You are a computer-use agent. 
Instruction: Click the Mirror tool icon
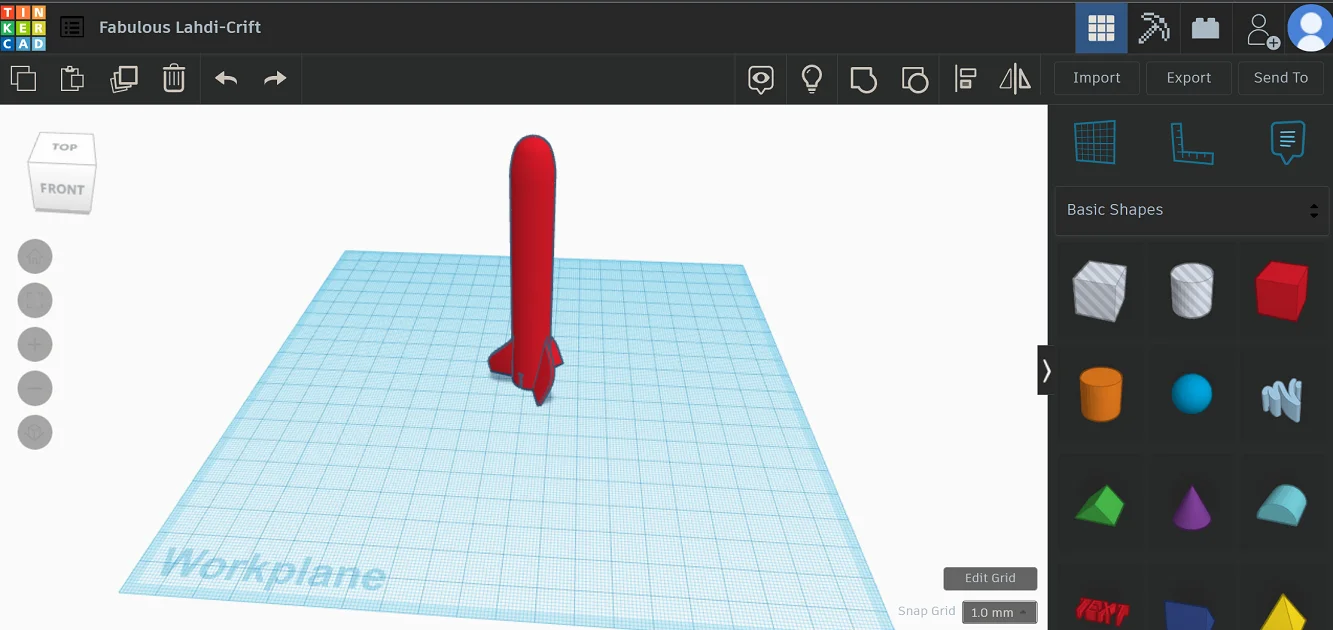coord(1015,78)
